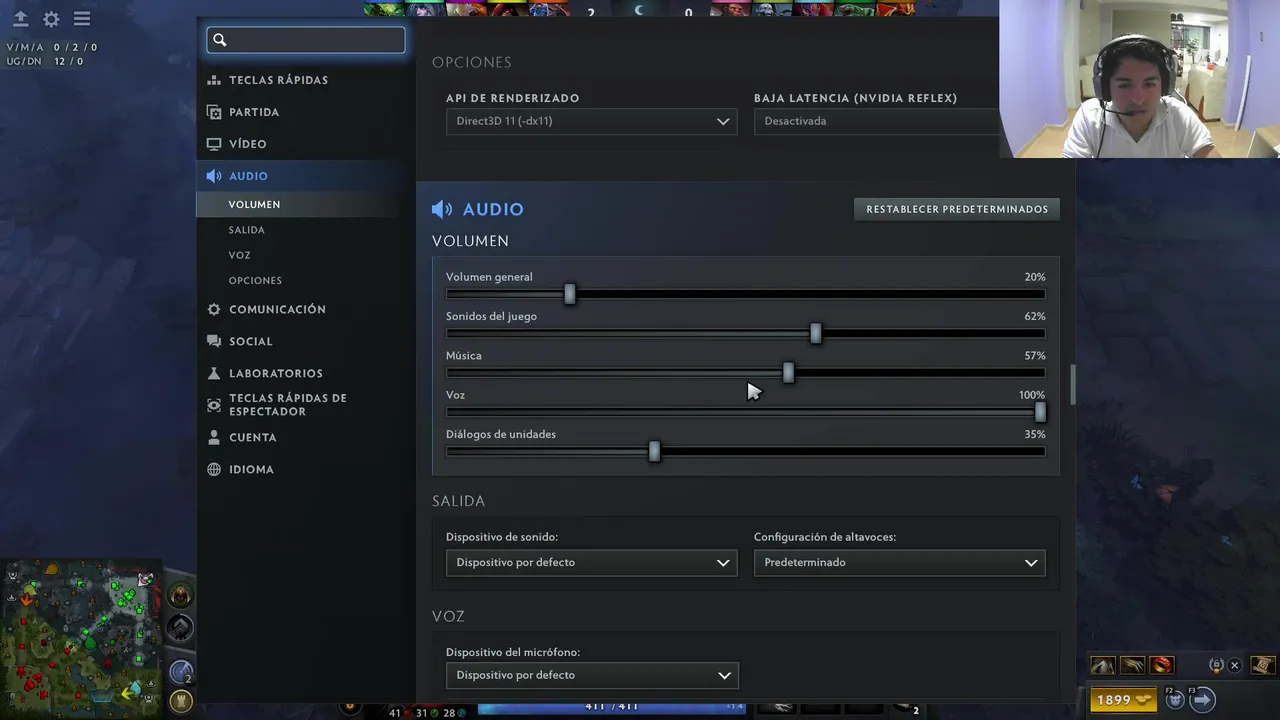Click the red ring item icon
Viewport: 1280px width, 720px height.
point(1161,665)
